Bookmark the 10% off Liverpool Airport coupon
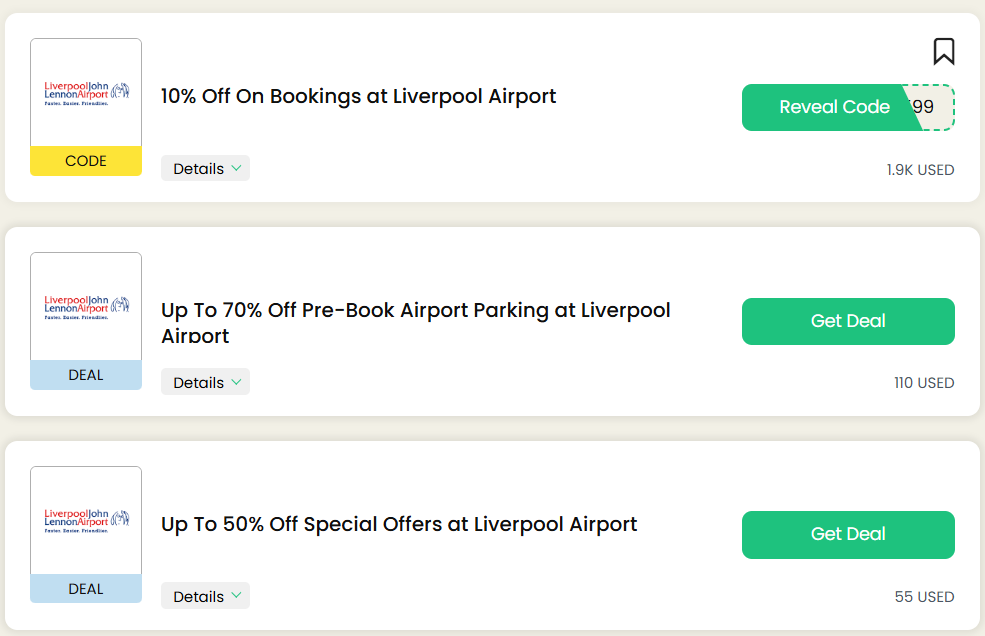The width and height of the screenshot is (985, 636). tap(944, 51)
